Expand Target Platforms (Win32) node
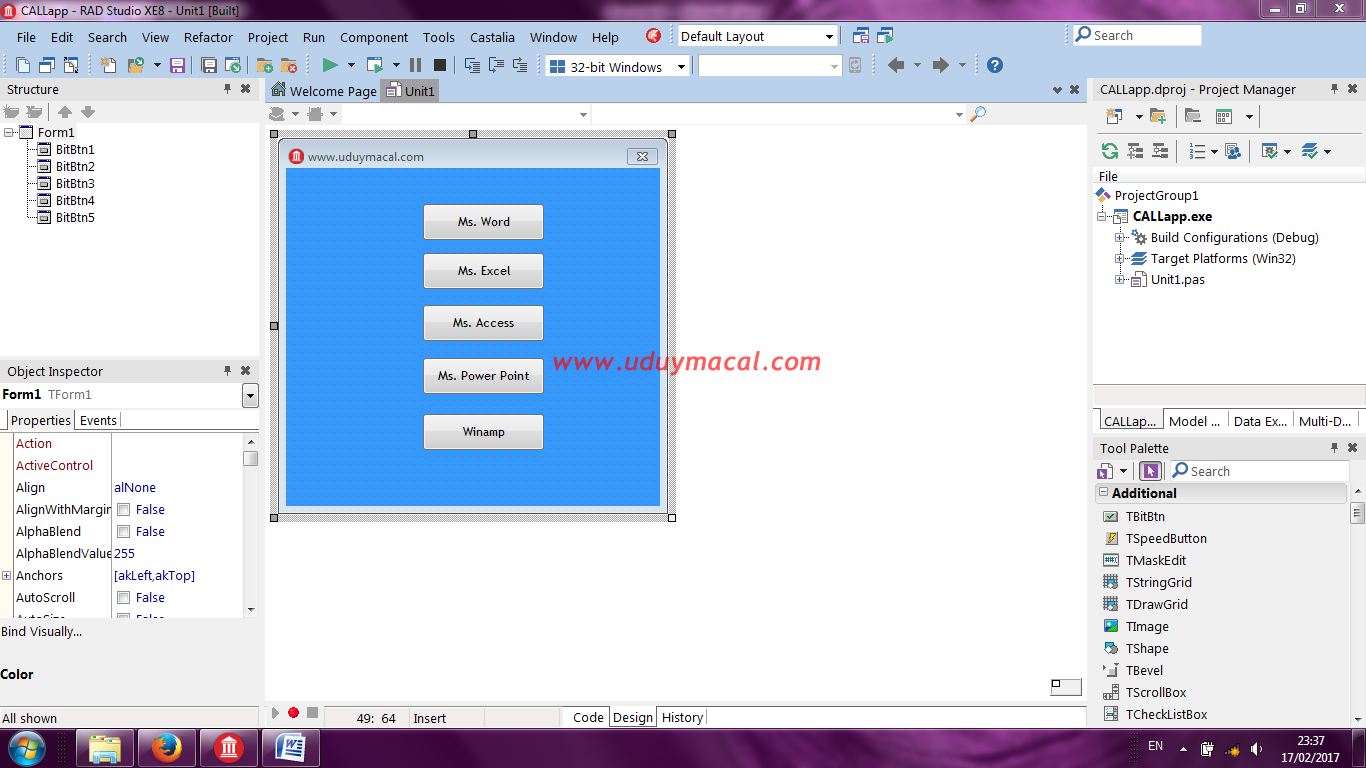1366x768 pixels. coord(1120,259)
